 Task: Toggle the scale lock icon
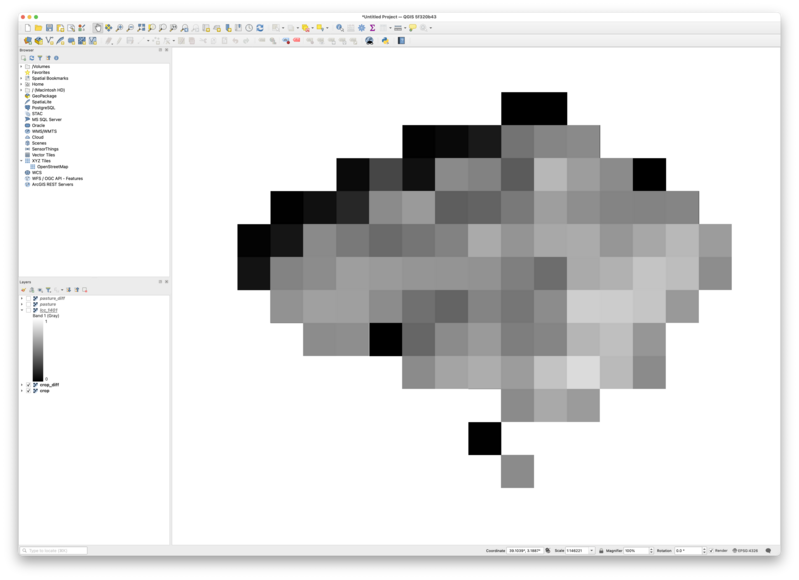pyautogui.click(x=601, y=550)
